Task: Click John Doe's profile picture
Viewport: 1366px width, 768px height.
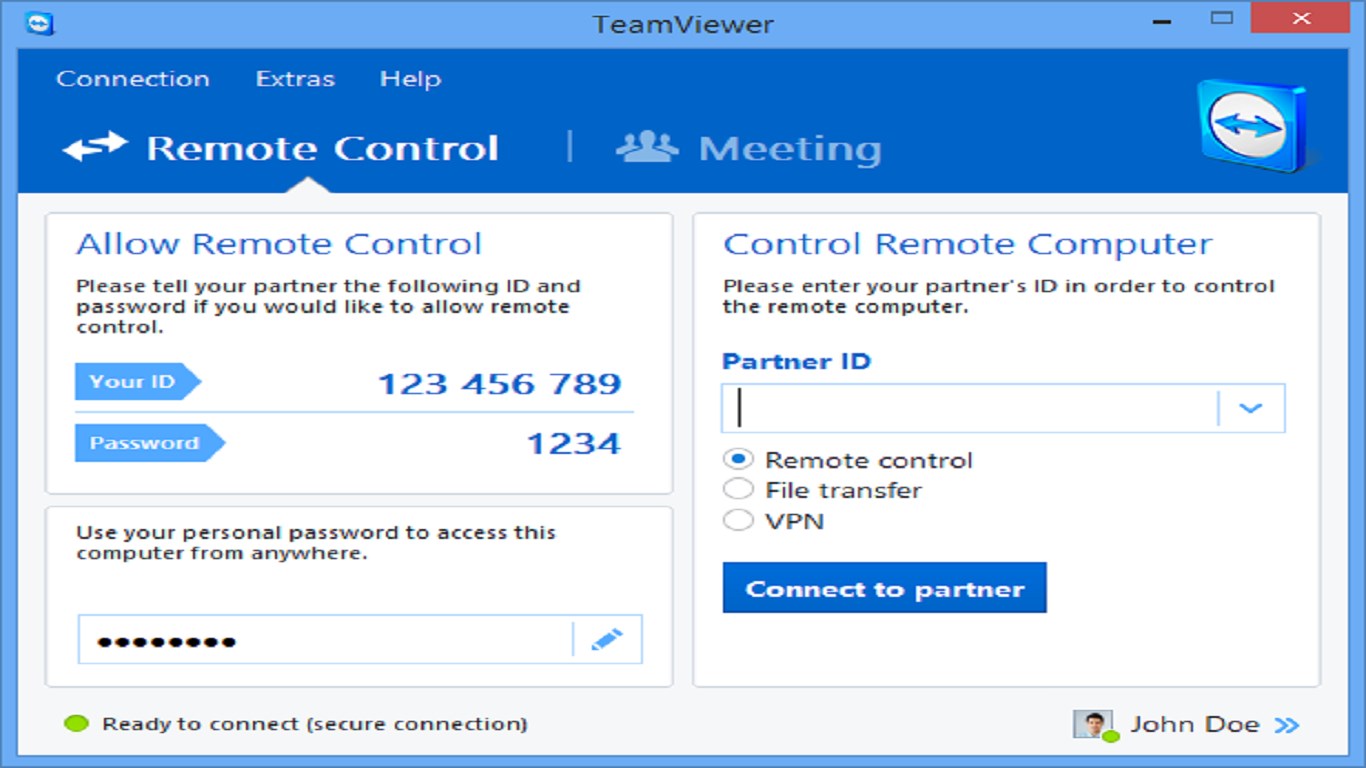Action: [1093, 723]
